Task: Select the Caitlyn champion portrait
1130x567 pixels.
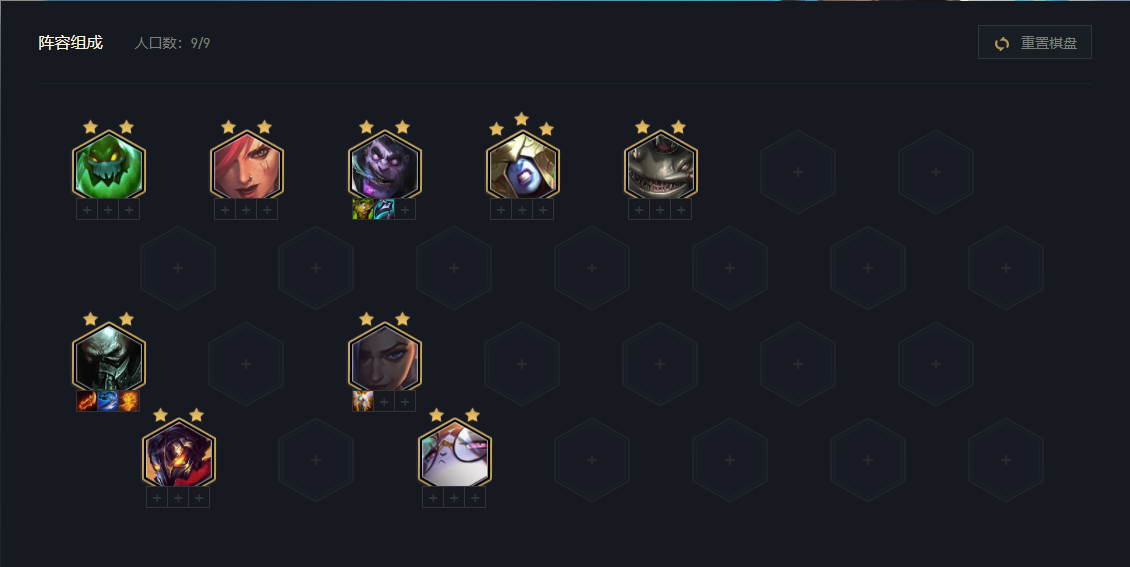Action: tap(385, 357)
